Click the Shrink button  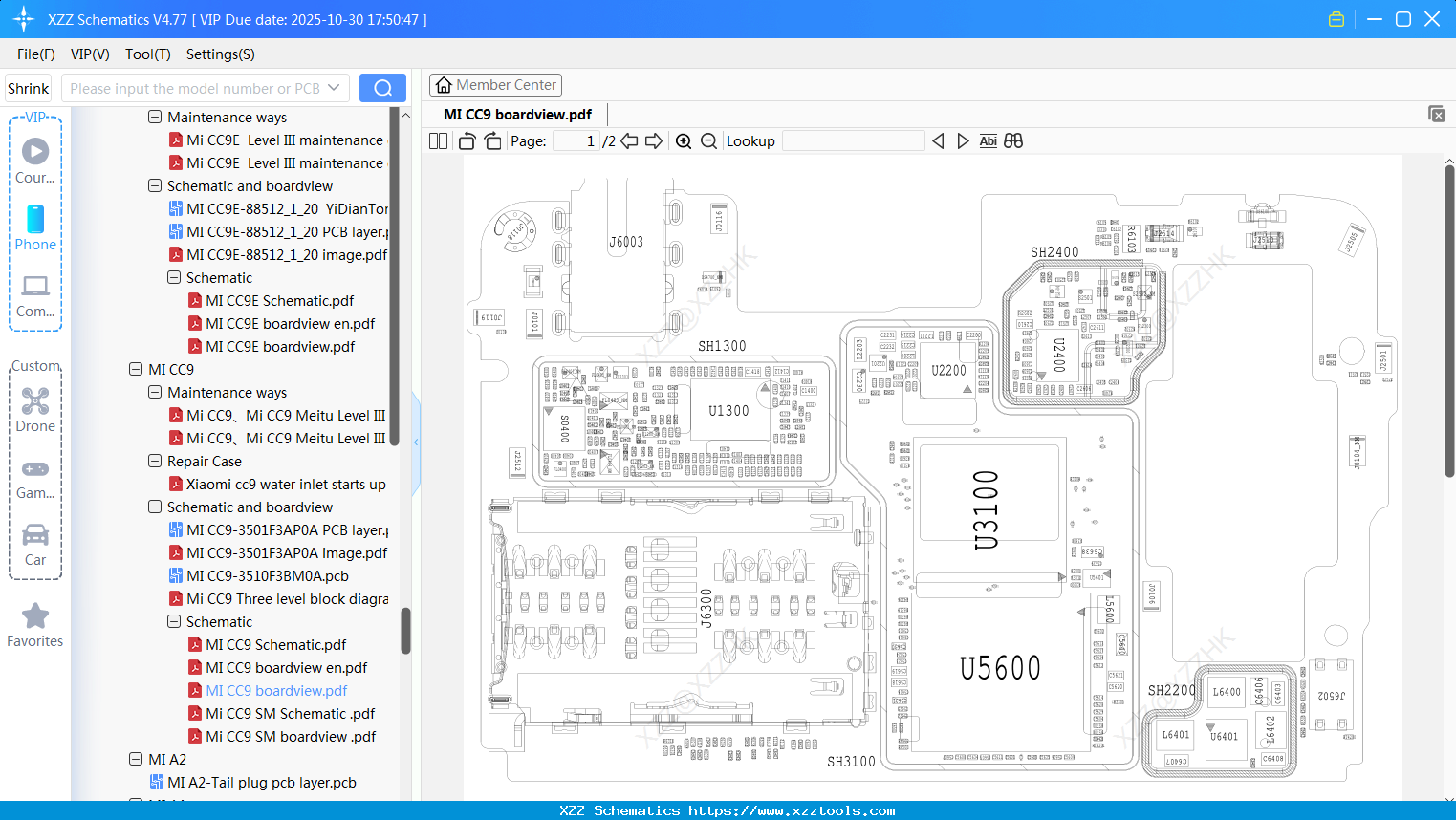28,87
